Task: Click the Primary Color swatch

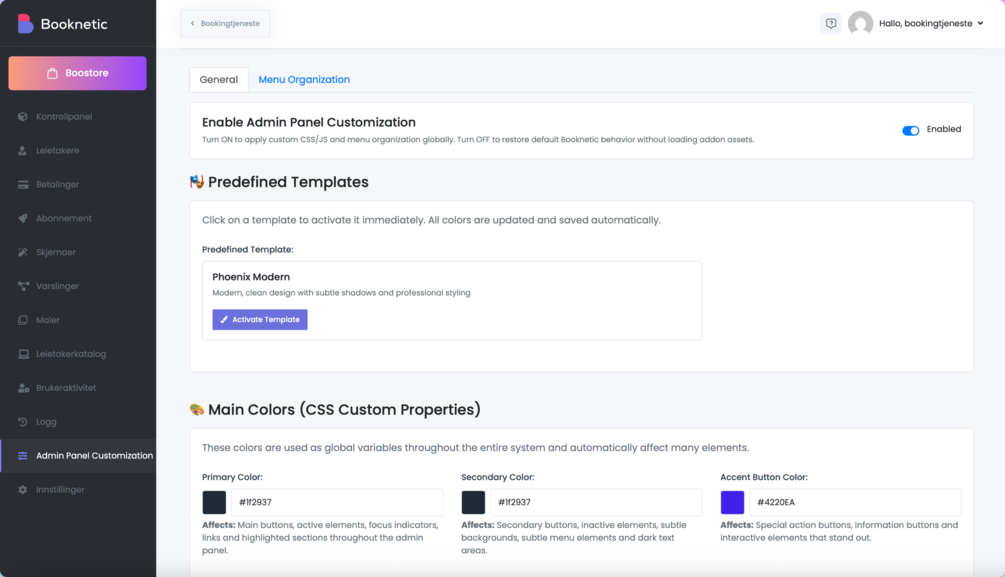Action: tap(214, 502)
